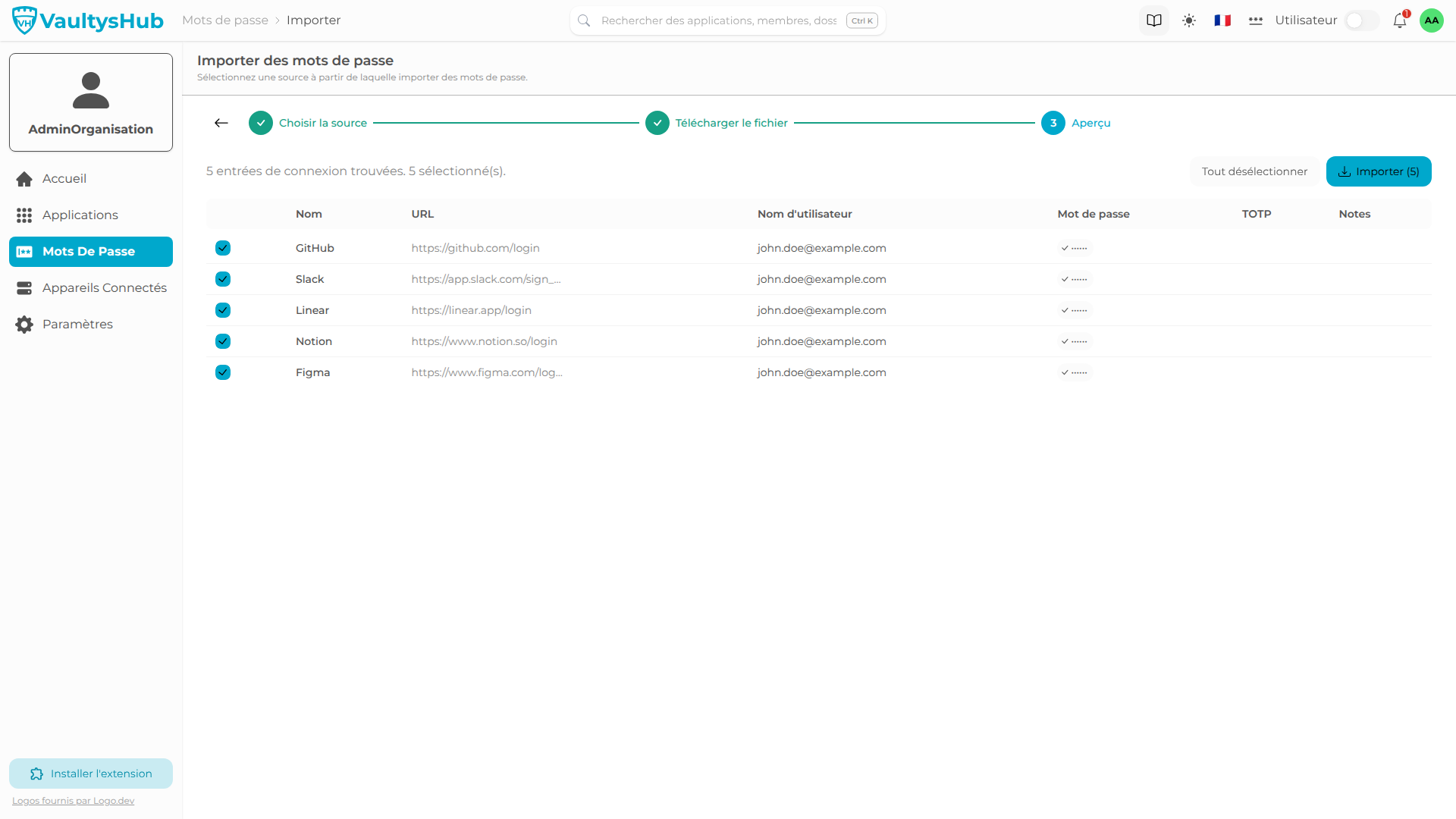
Task: Click the Notion masked password badge
Action: [x=1075, y=341]
